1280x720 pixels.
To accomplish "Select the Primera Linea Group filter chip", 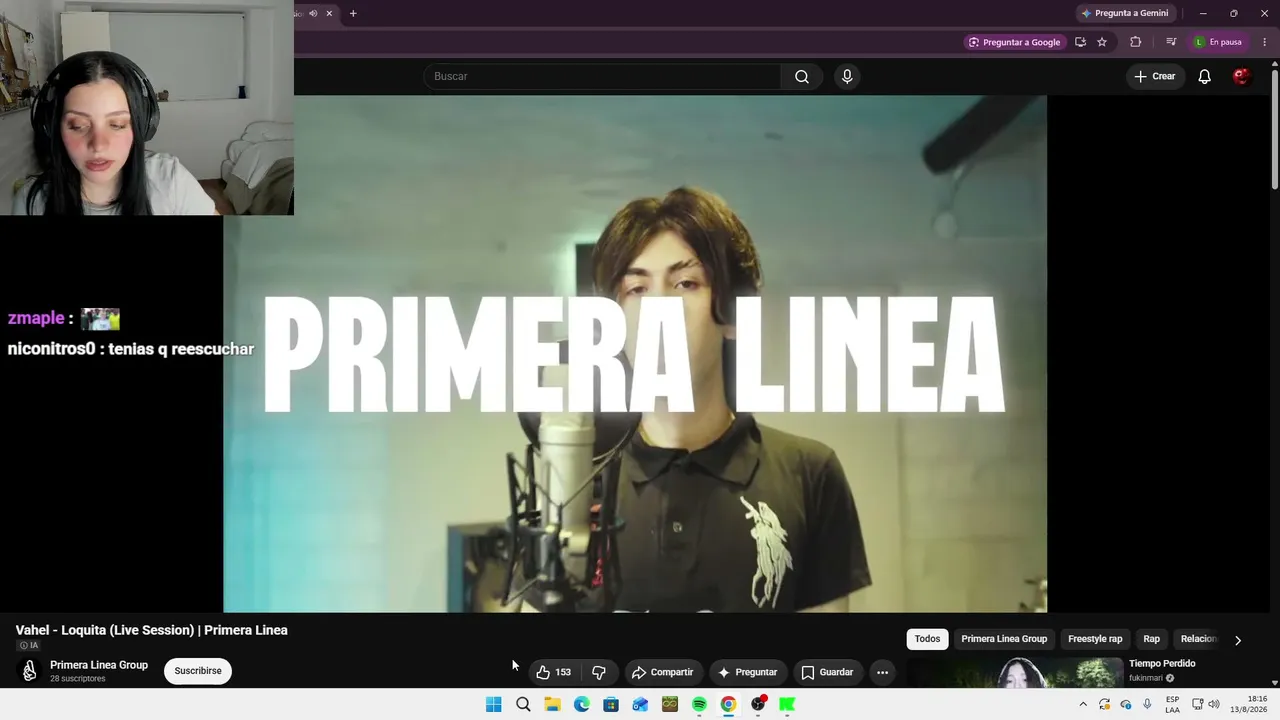I will [1004, 639].
